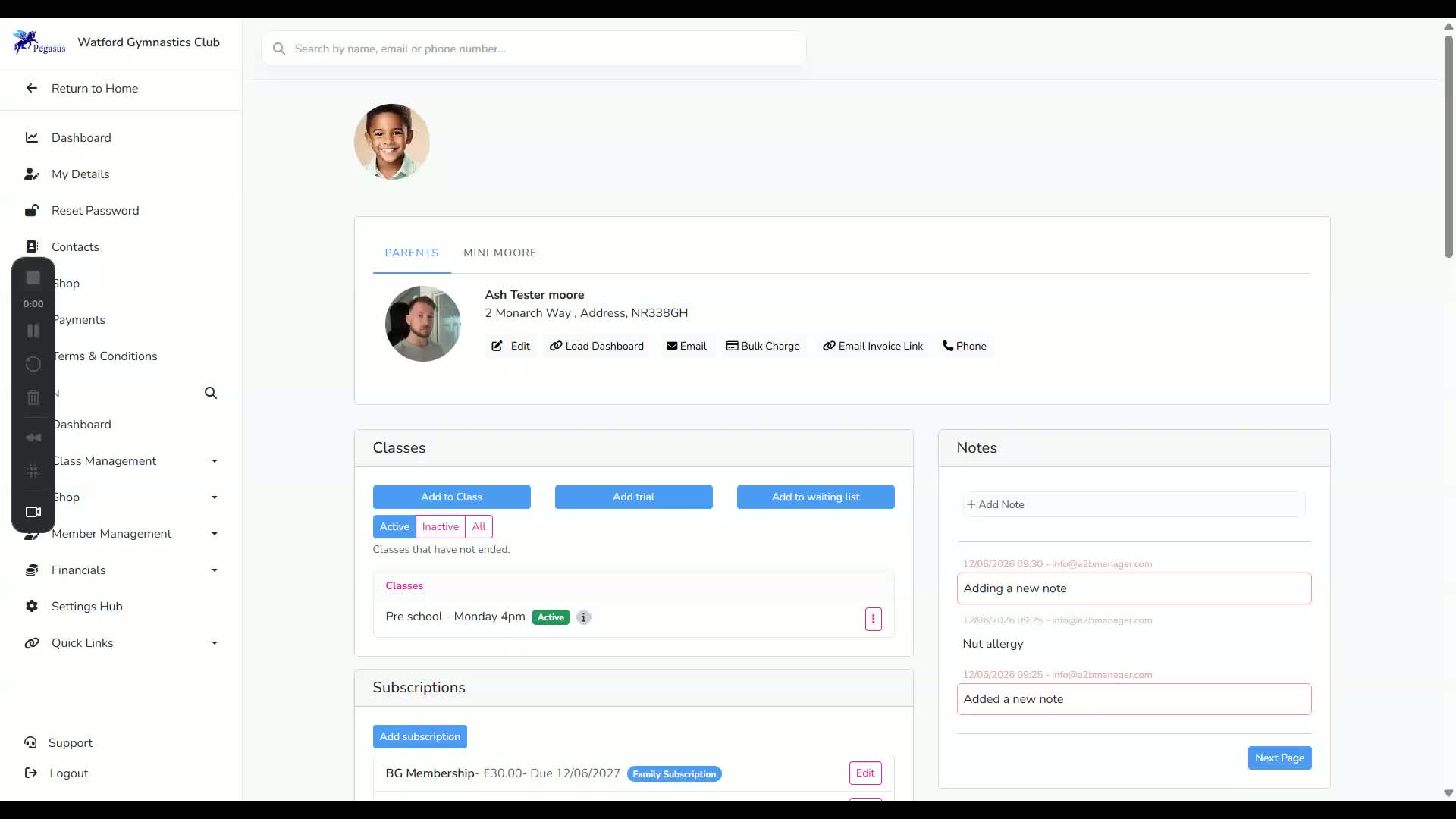
Task: Click the green Active status badge
Action: click(551, 617)
